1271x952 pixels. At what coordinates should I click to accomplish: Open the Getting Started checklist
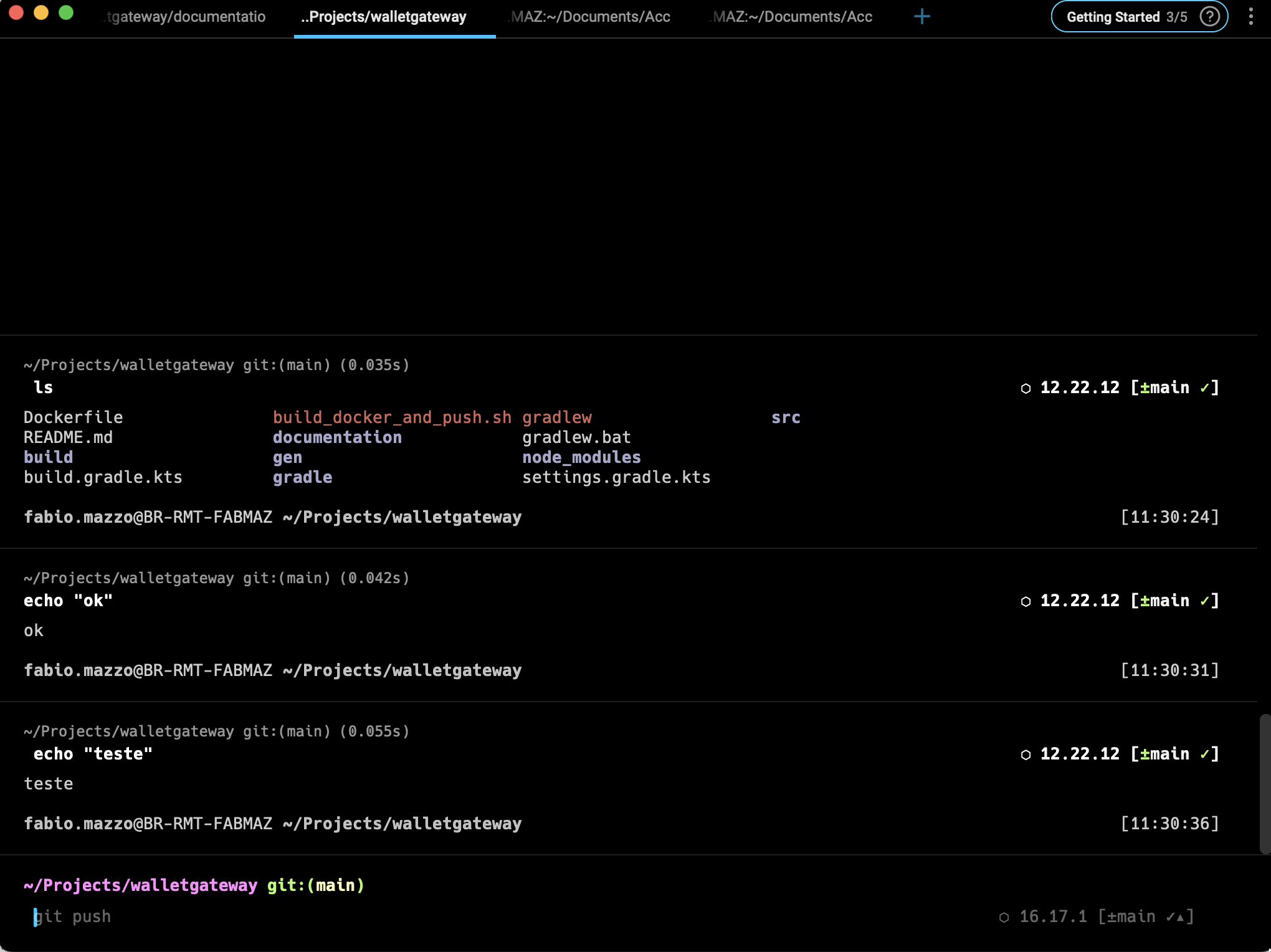1115,17
